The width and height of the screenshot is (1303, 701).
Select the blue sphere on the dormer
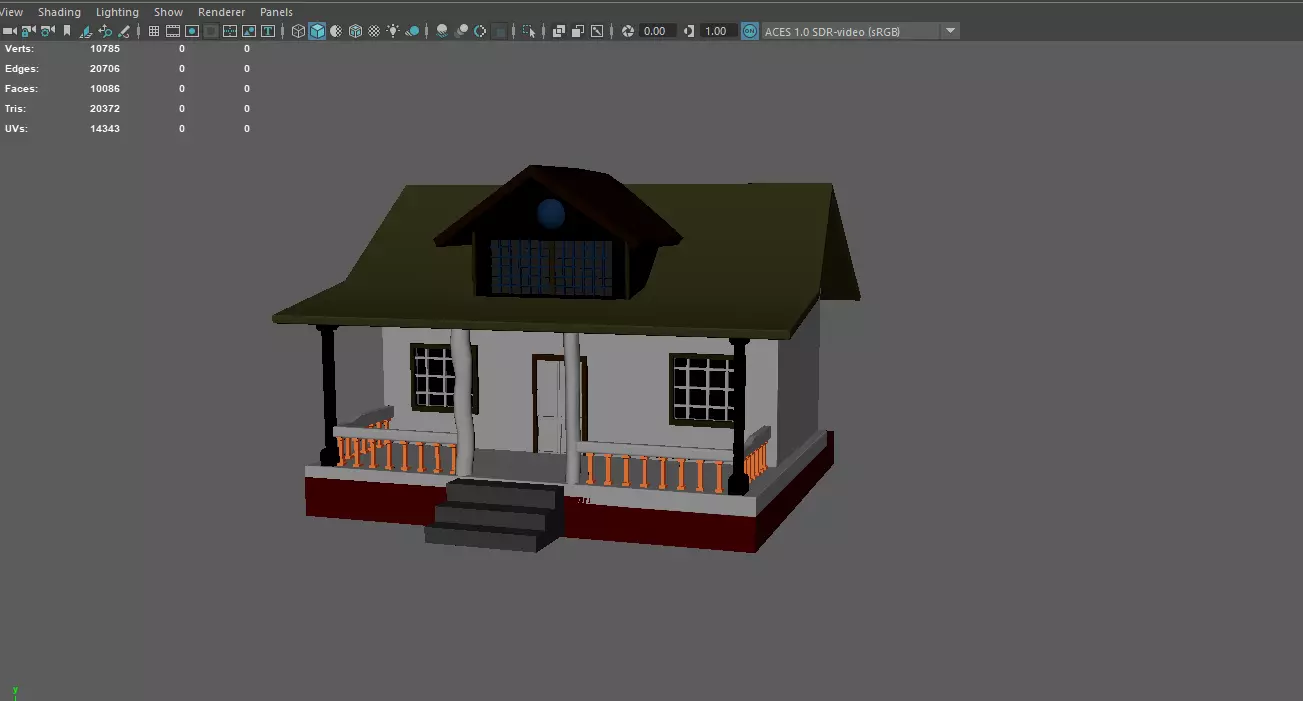551,213
